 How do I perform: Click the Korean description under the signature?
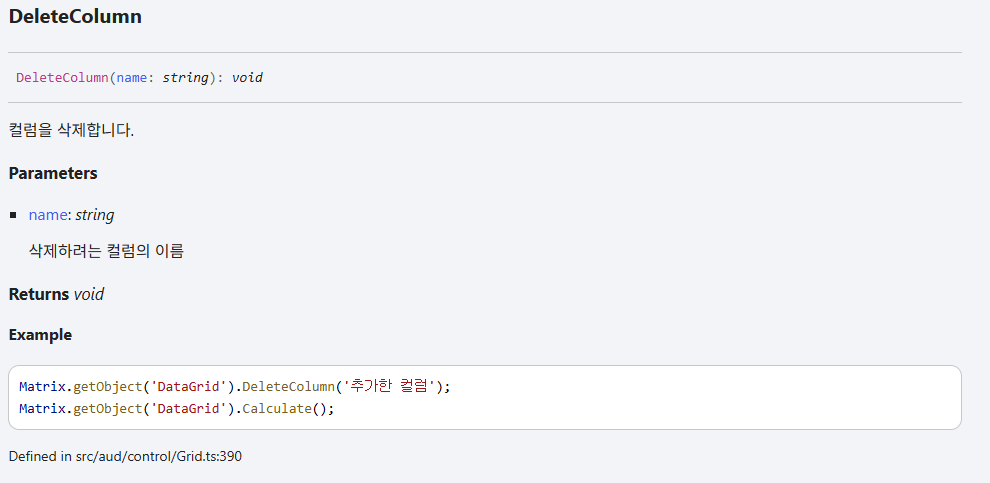point(71,131)
